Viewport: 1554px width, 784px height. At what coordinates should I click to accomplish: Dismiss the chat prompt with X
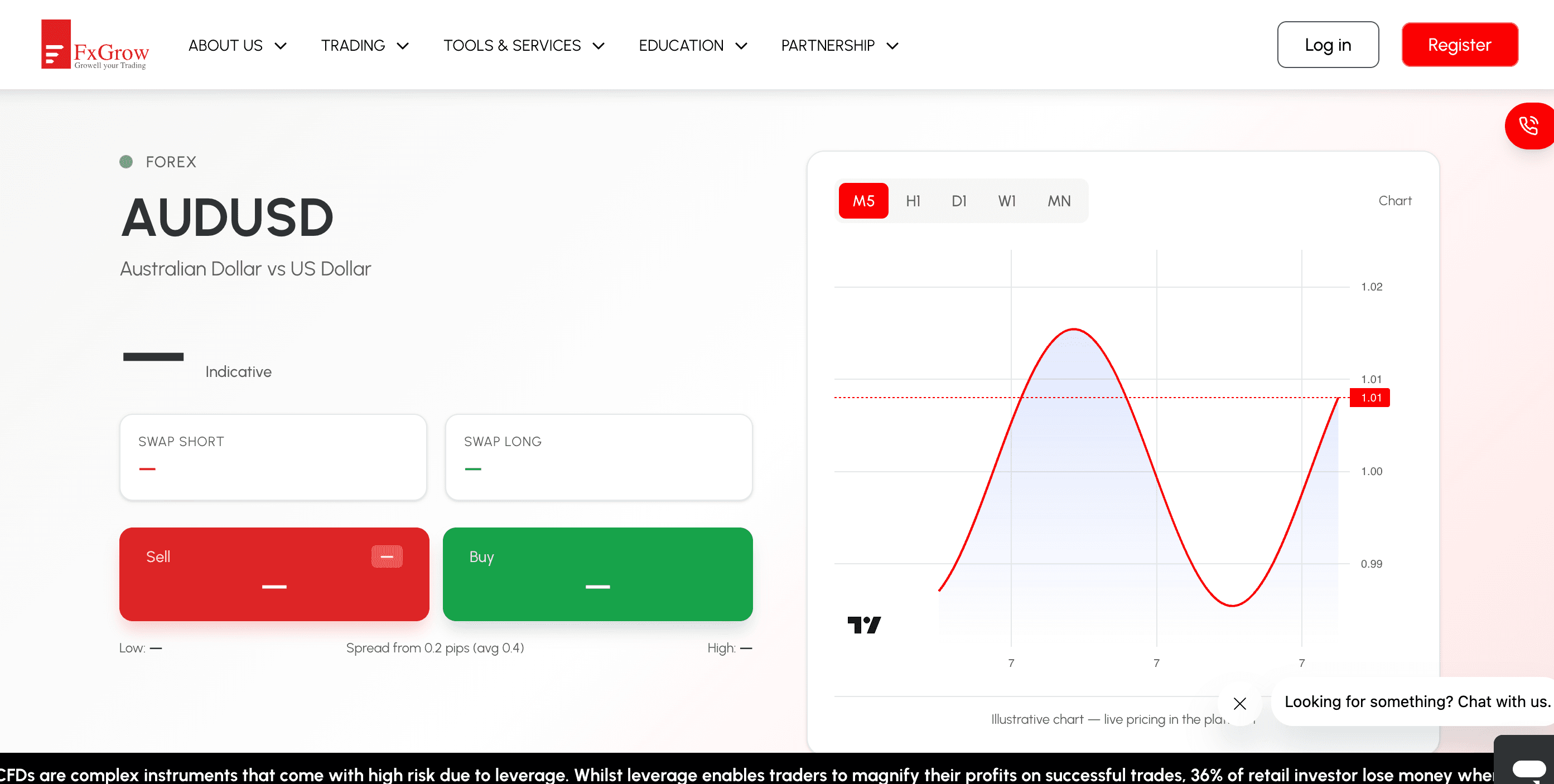click(1240, 703)
